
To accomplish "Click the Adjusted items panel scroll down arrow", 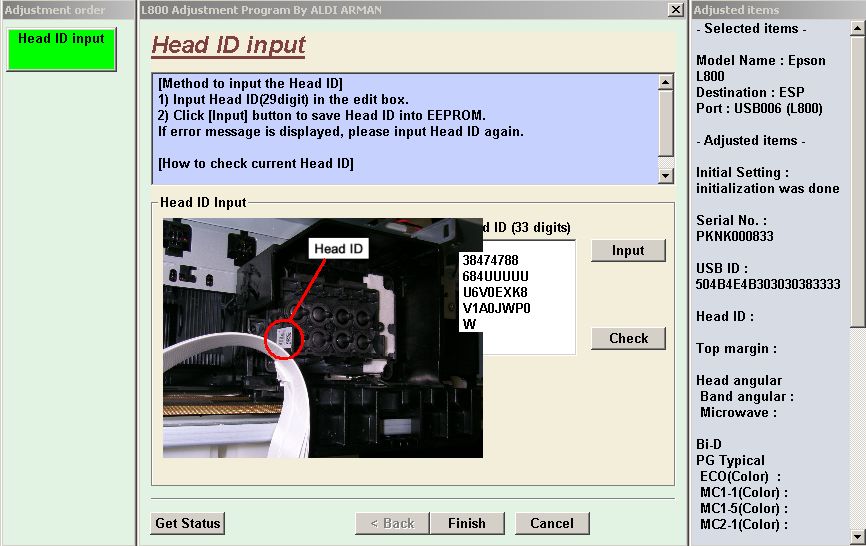I will (x=858, y=537).
